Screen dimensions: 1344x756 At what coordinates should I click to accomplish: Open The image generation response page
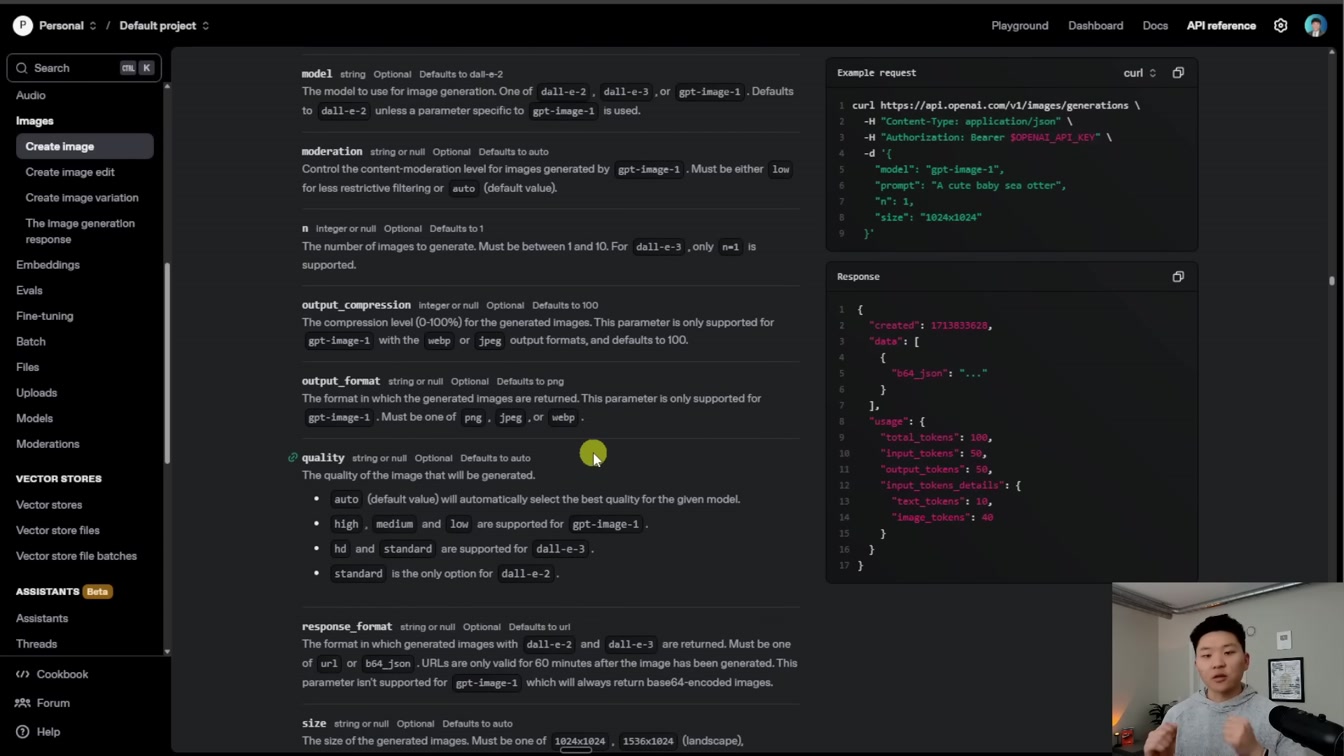(80, 231)
